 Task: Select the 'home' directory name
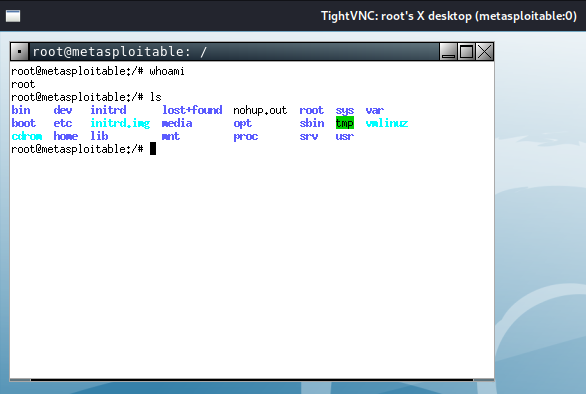(x=66, y=136)
